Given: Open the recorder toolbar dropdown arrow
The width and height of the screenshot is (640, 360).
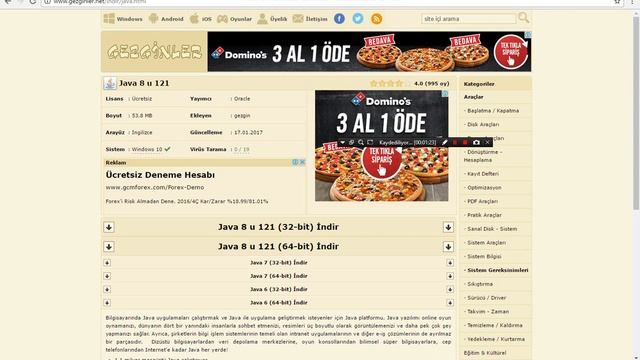Looking at the screenshot, I should (x=342, y=142).
